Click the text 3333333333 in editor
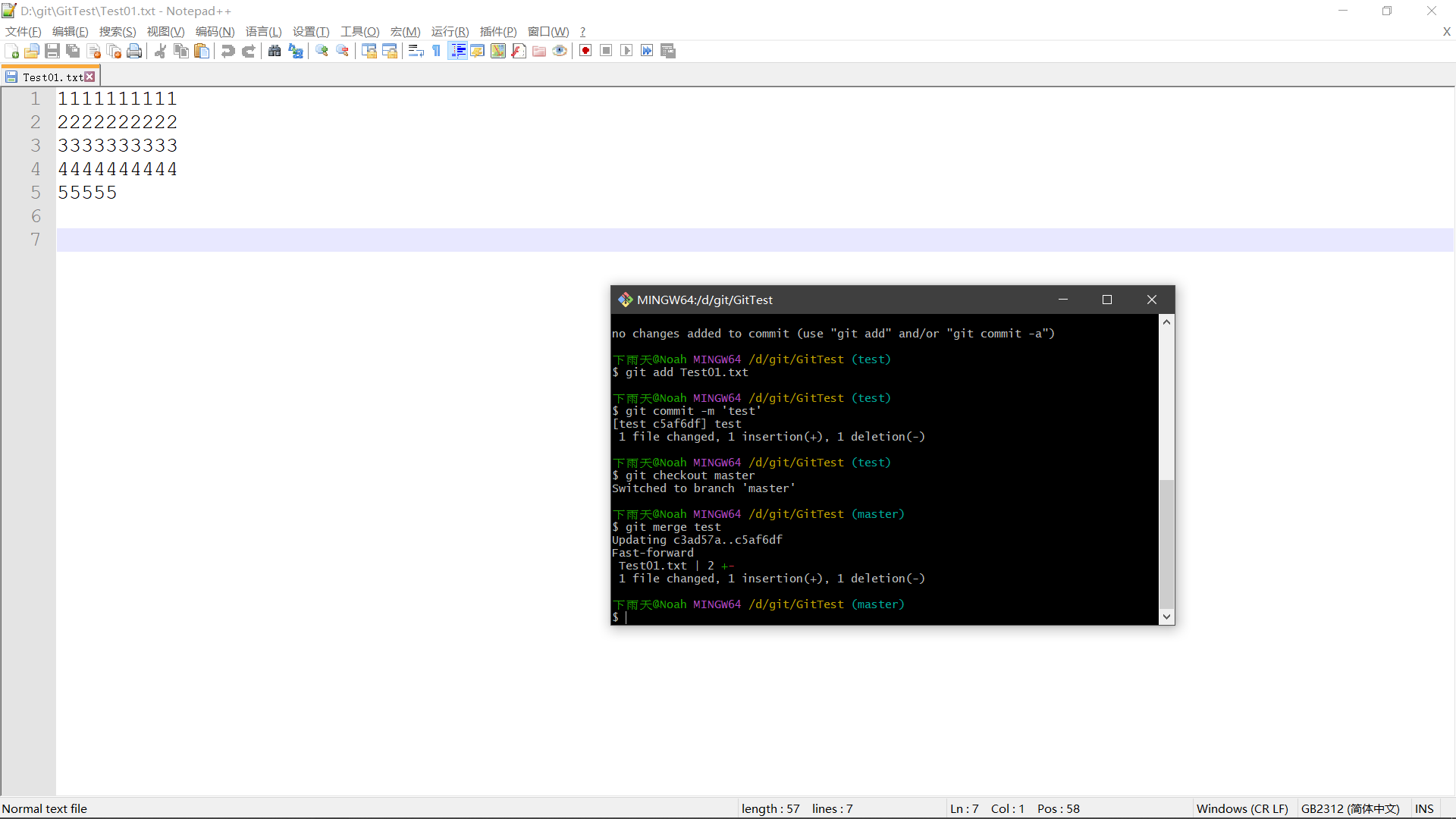 click(x=118, y=146)
